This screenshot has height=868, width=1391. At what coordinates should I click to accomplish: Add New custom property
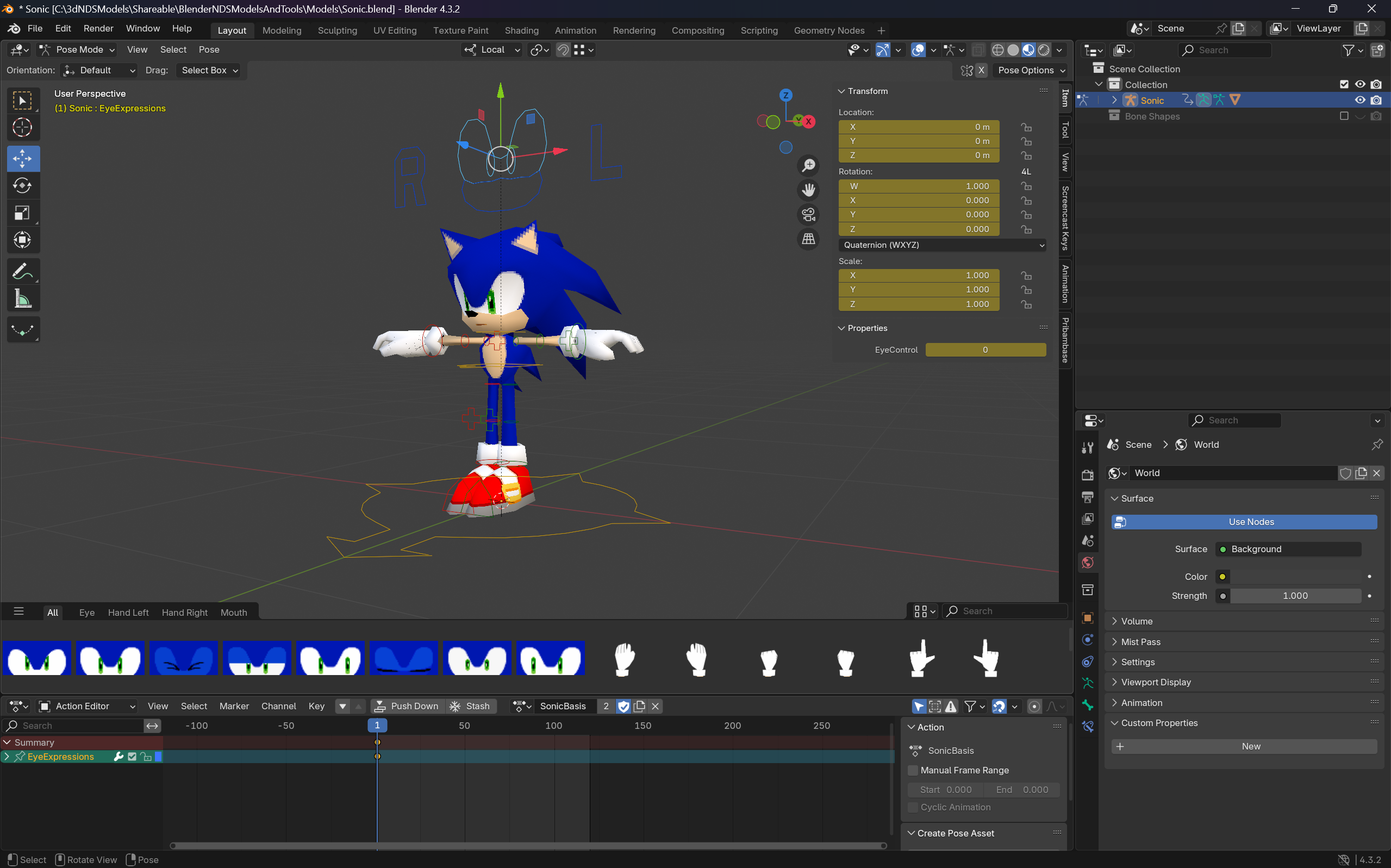(x=1244, y=746)
